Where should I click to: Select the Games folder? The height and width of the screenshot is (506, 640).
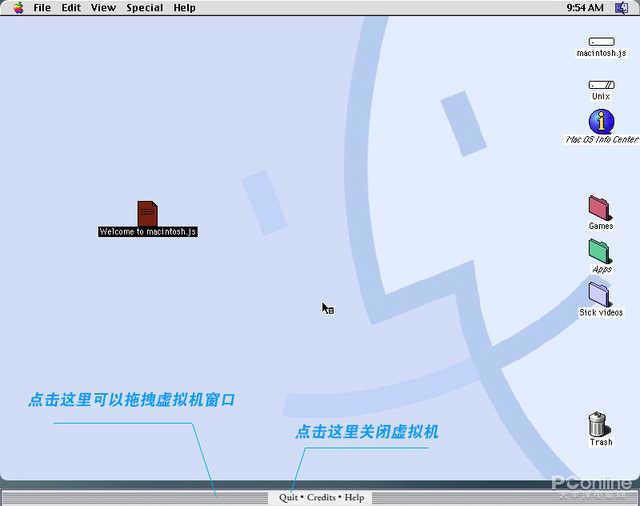pyautogui.click(x=600, y=208)
